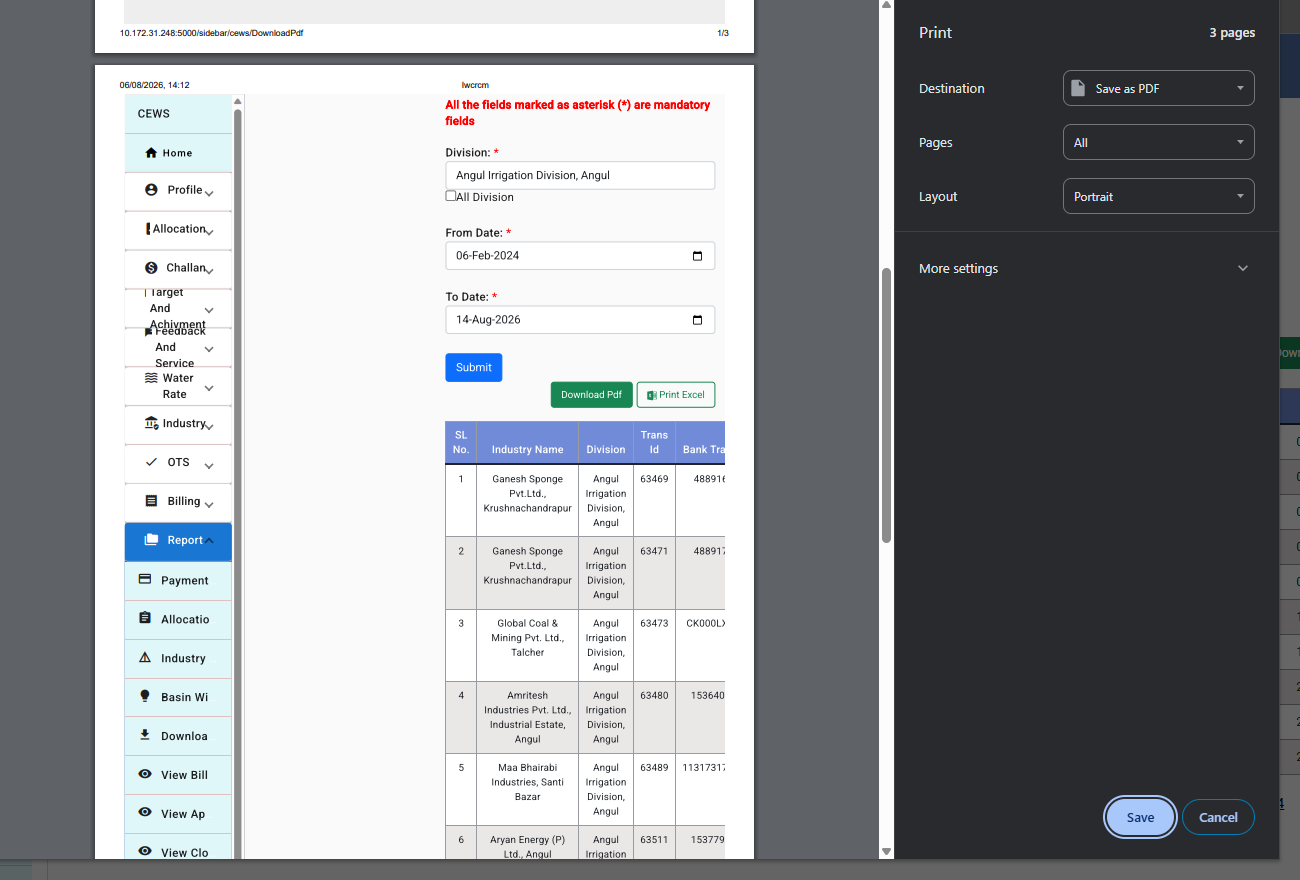Click the green Download Pdf button

click(591, 395)
